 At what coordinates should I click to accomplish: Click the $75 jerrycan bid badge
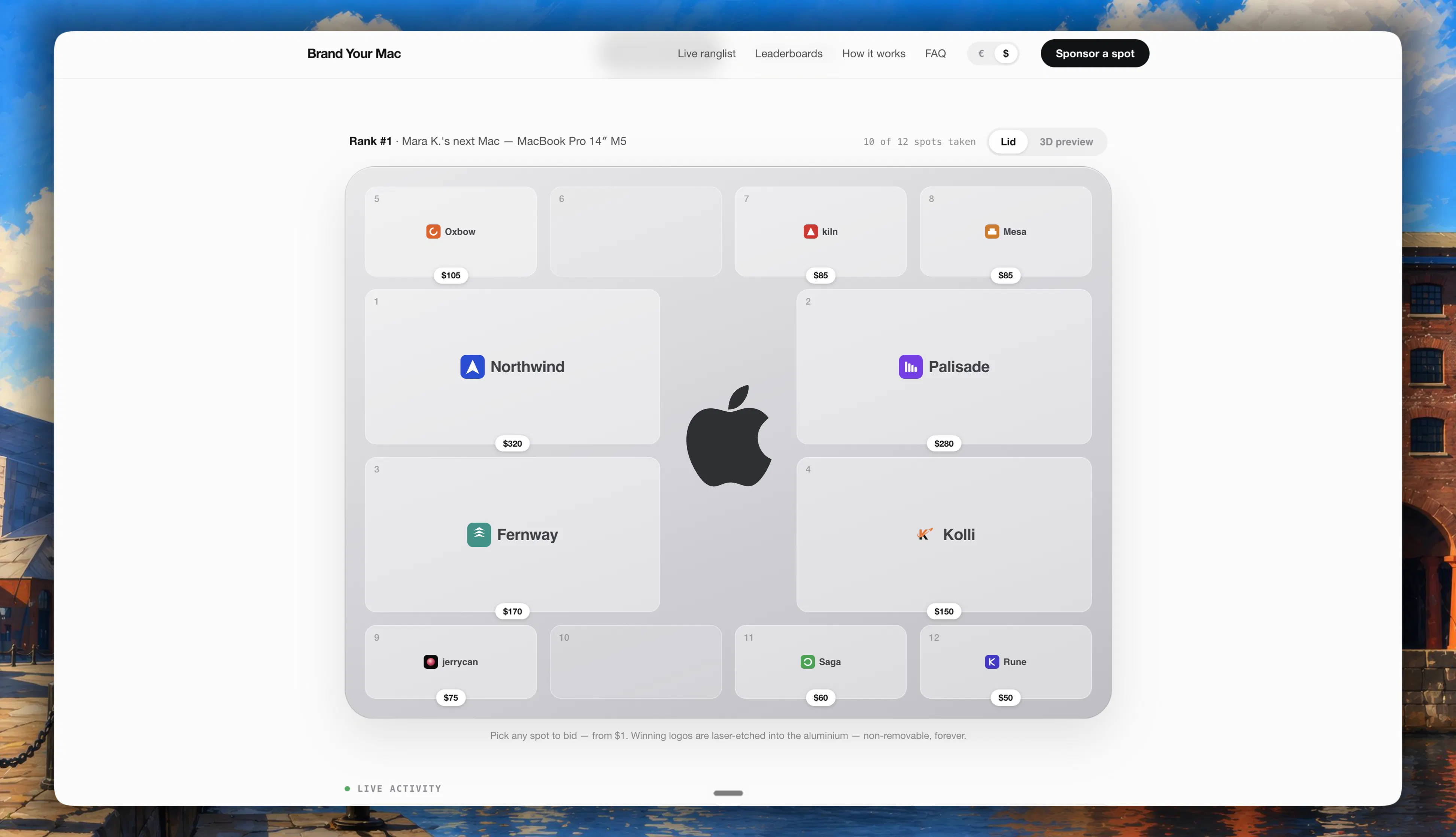coord(451,698)
